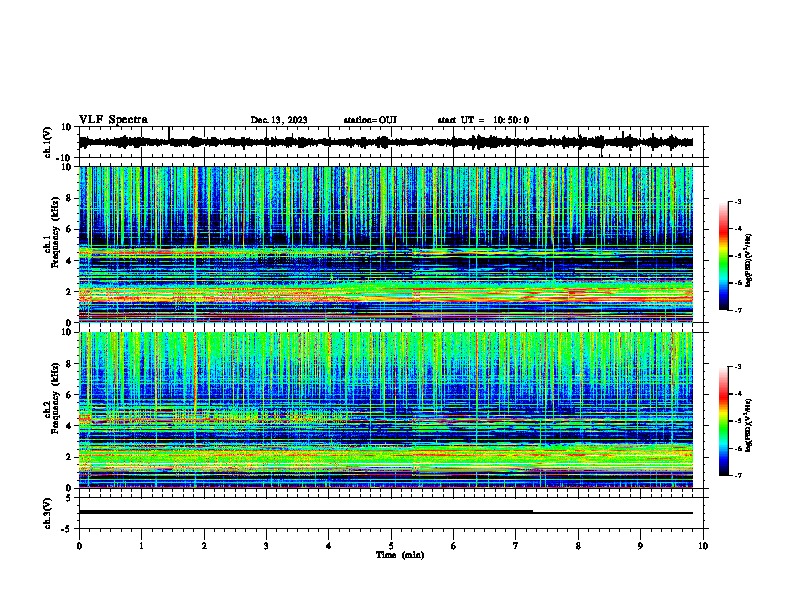Select the "start UT = 10:50:0" text

[483, 120]
